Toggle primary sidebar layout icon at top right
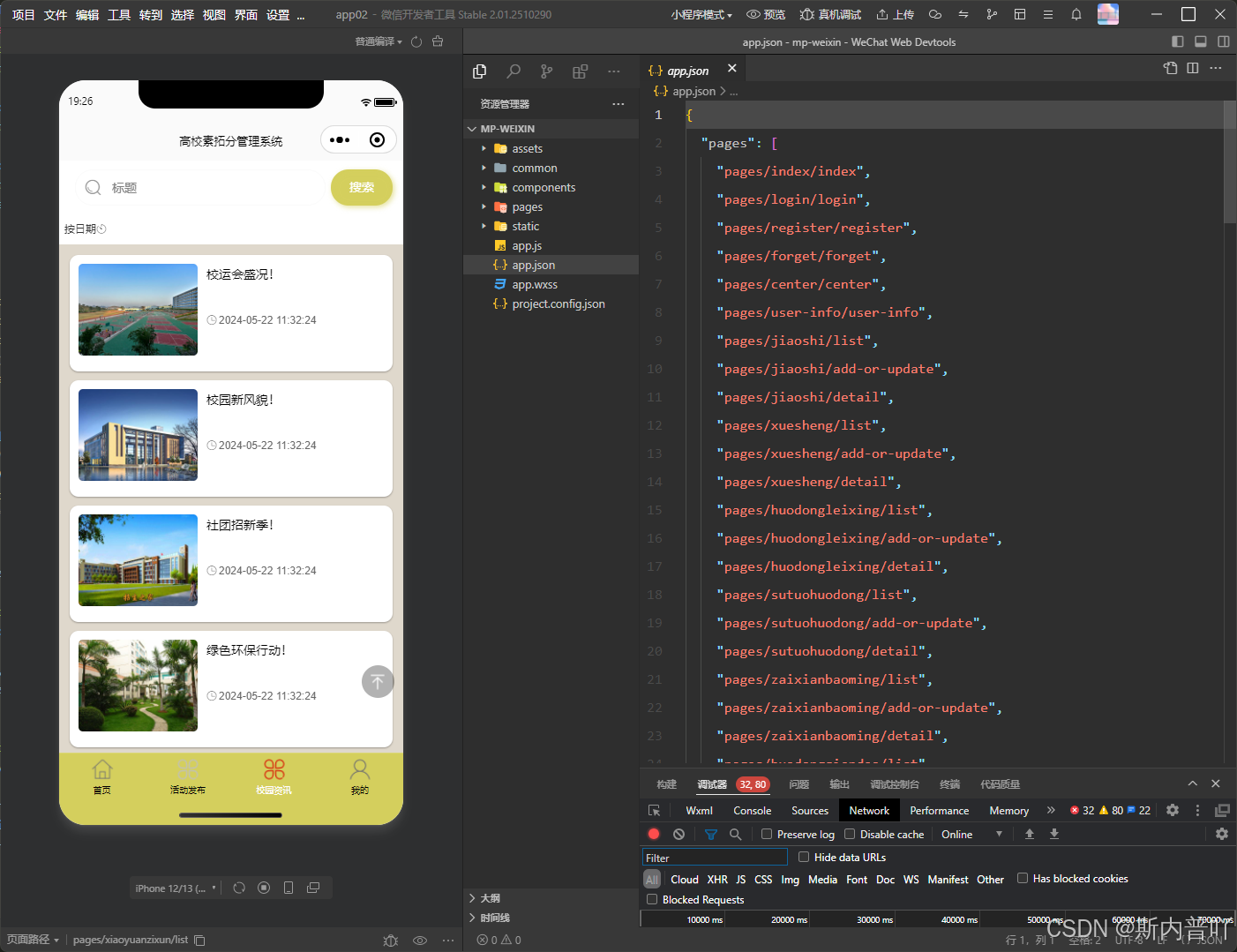This screenshot has width=1237, height=952. [1178, 41]
